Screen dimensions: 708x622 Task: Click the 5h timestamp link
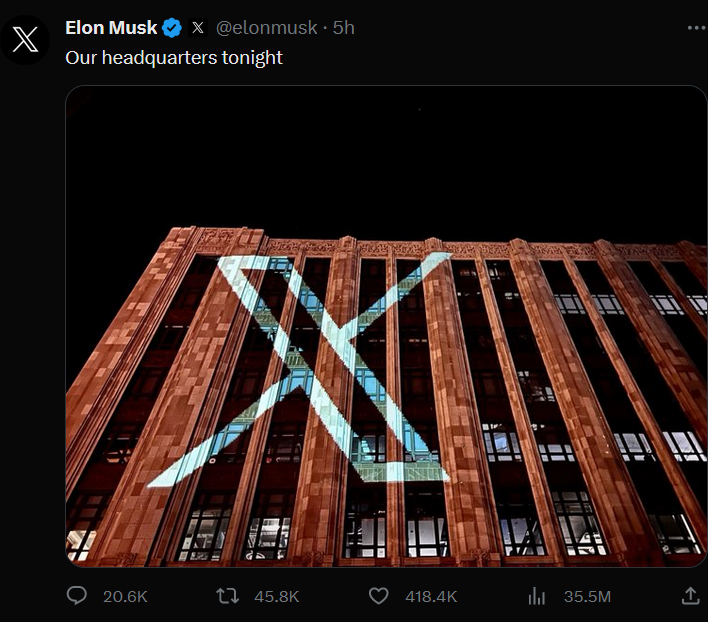tap(344, 28)
